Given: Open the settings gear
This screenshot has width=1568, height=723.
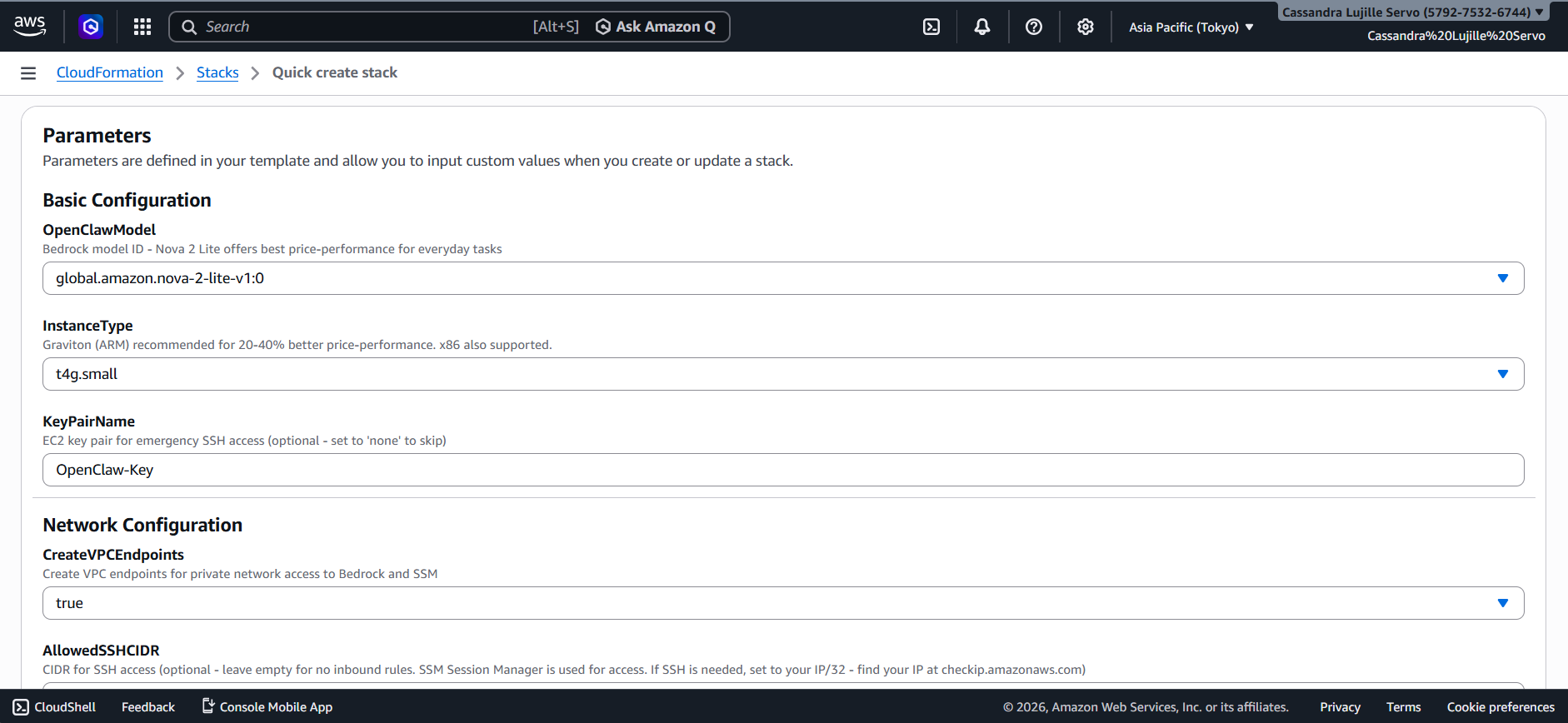Looking at the screenshot, I should [1085, 27].
